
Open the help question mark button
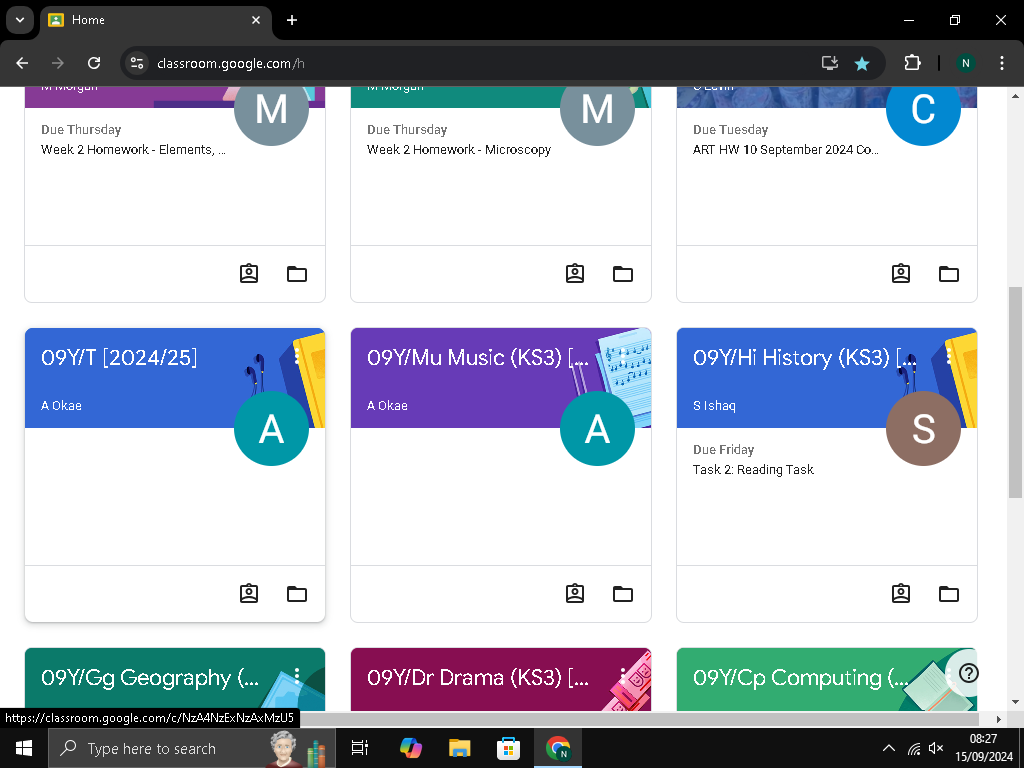pyautogui.click(x=968, y=673)
